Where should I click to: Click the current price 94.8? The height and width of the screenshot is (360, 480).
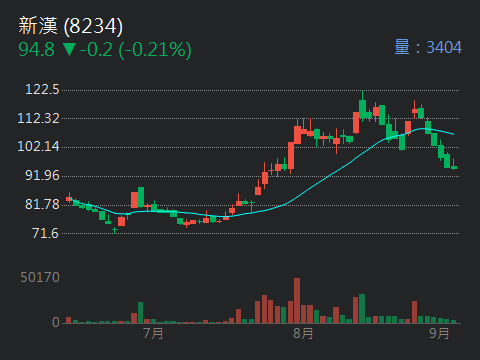[36, 50]
